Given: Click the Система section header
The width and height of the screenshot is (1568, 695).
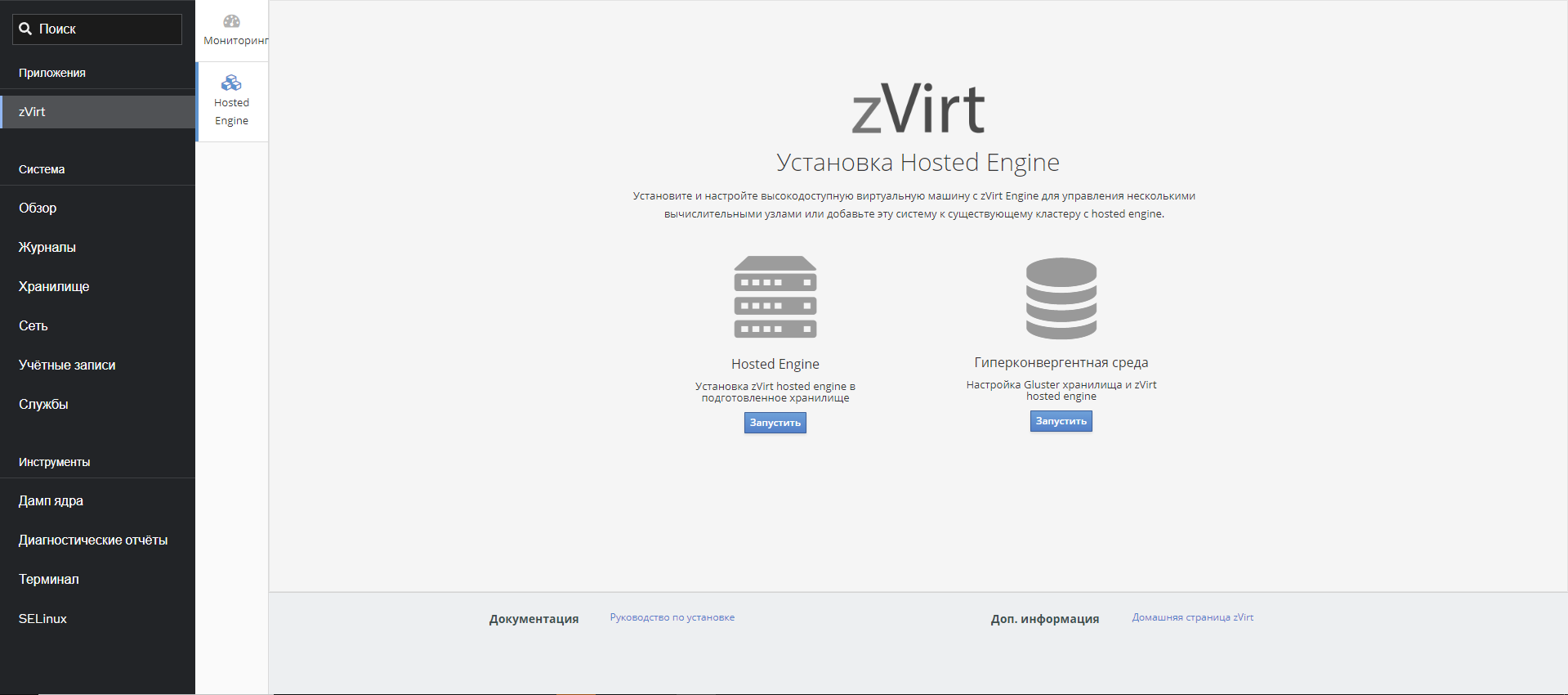Looking at the screenshot, I should click(42, 169).
